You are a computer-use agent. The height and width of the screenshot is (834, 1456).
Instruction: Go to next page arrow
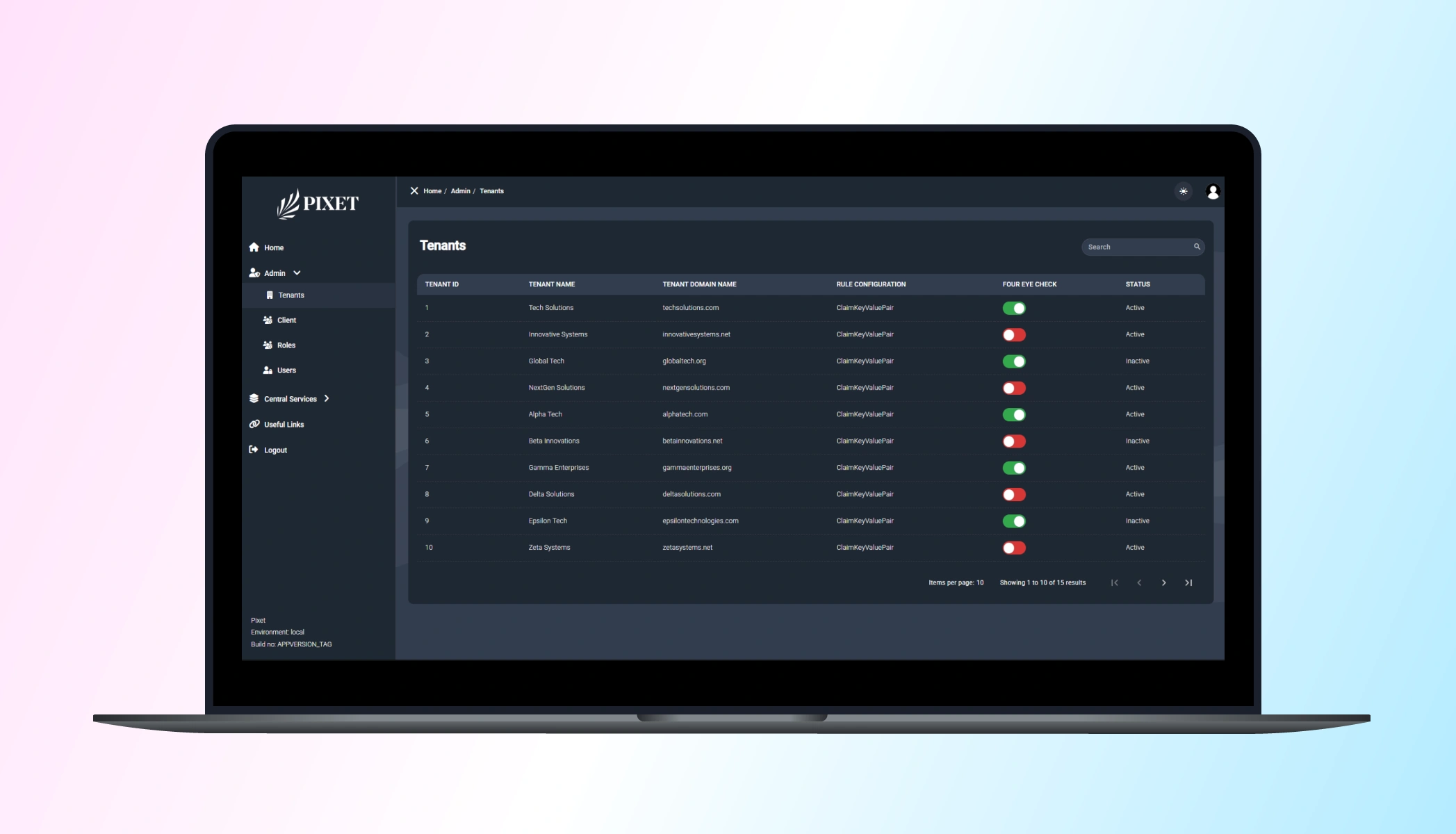pyautogui.click(x=1163, y=582)
